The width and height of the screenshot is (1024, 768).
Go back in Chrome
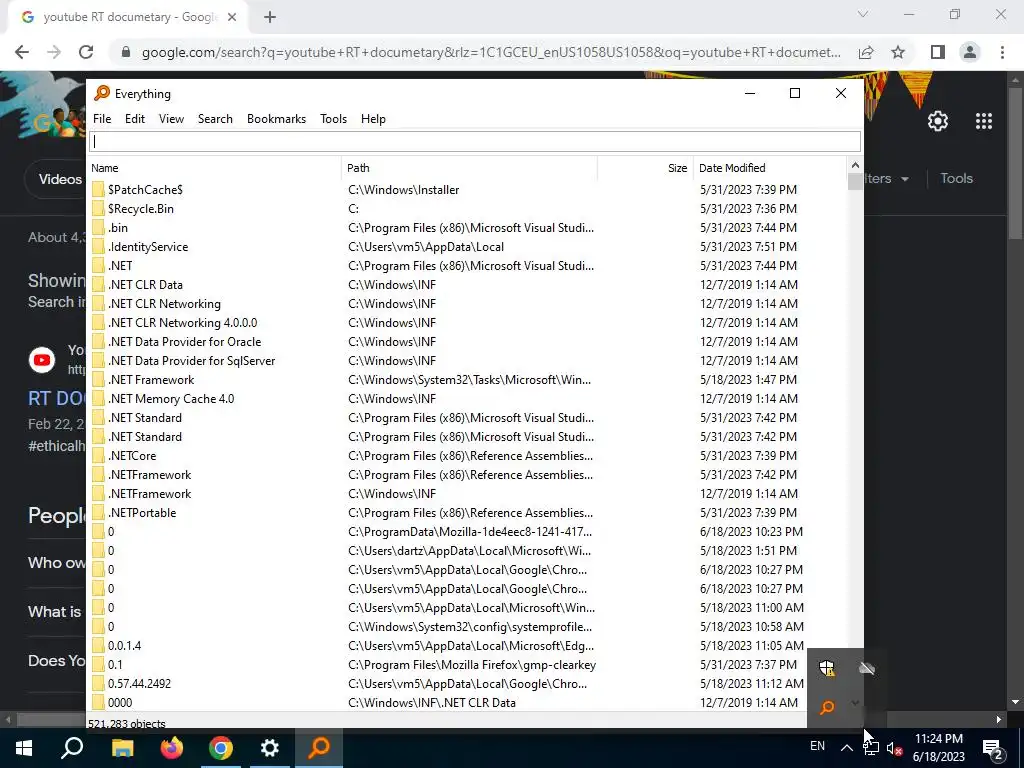(22, 52)
